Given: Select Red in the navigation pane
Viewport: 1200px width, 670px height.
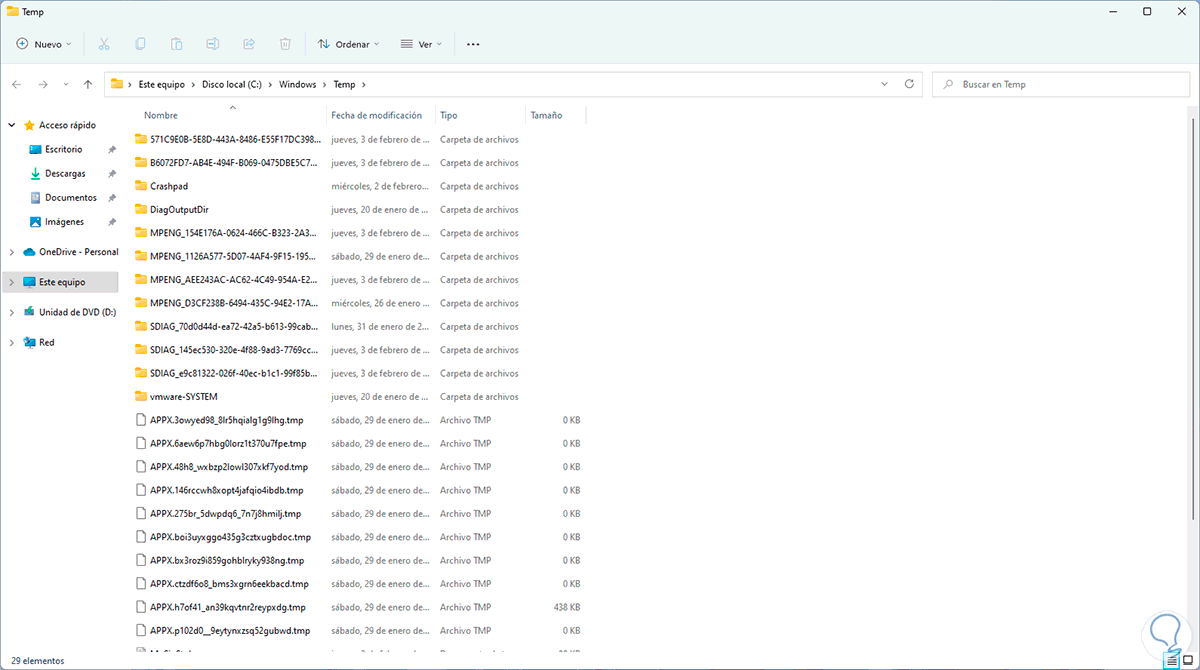Looking at the screenshot, I should (x=47, y=342).
